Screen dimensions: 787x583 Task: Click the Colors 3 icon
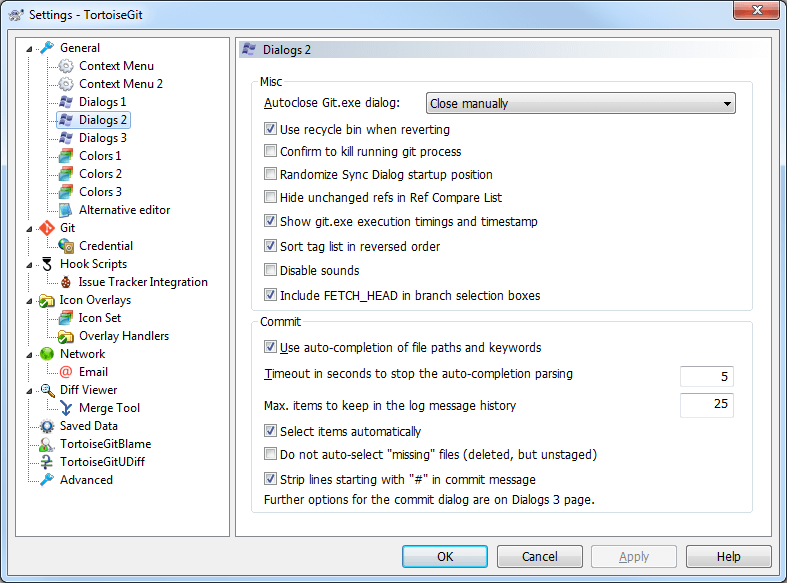66,192
